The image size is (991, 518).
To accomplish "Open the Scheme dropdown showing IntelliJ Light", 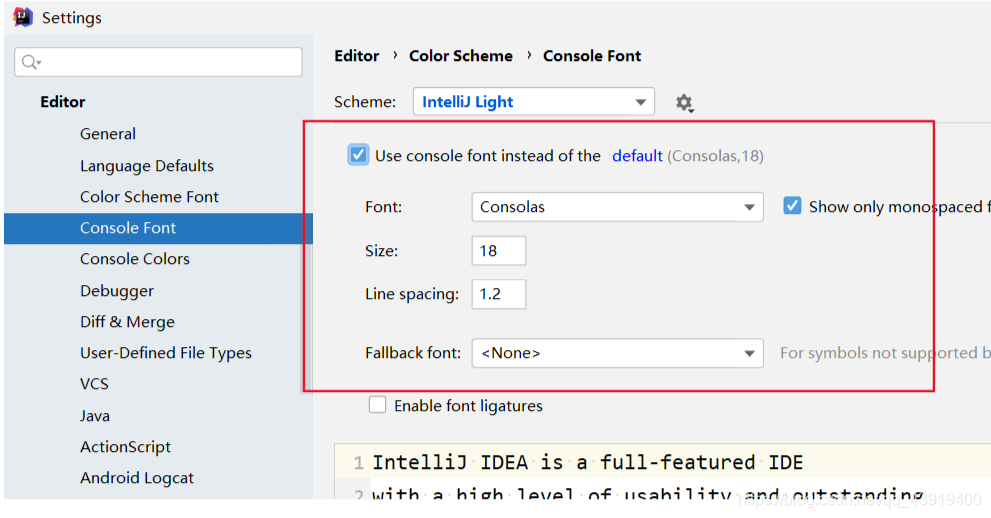I will (x=533, y=102).
